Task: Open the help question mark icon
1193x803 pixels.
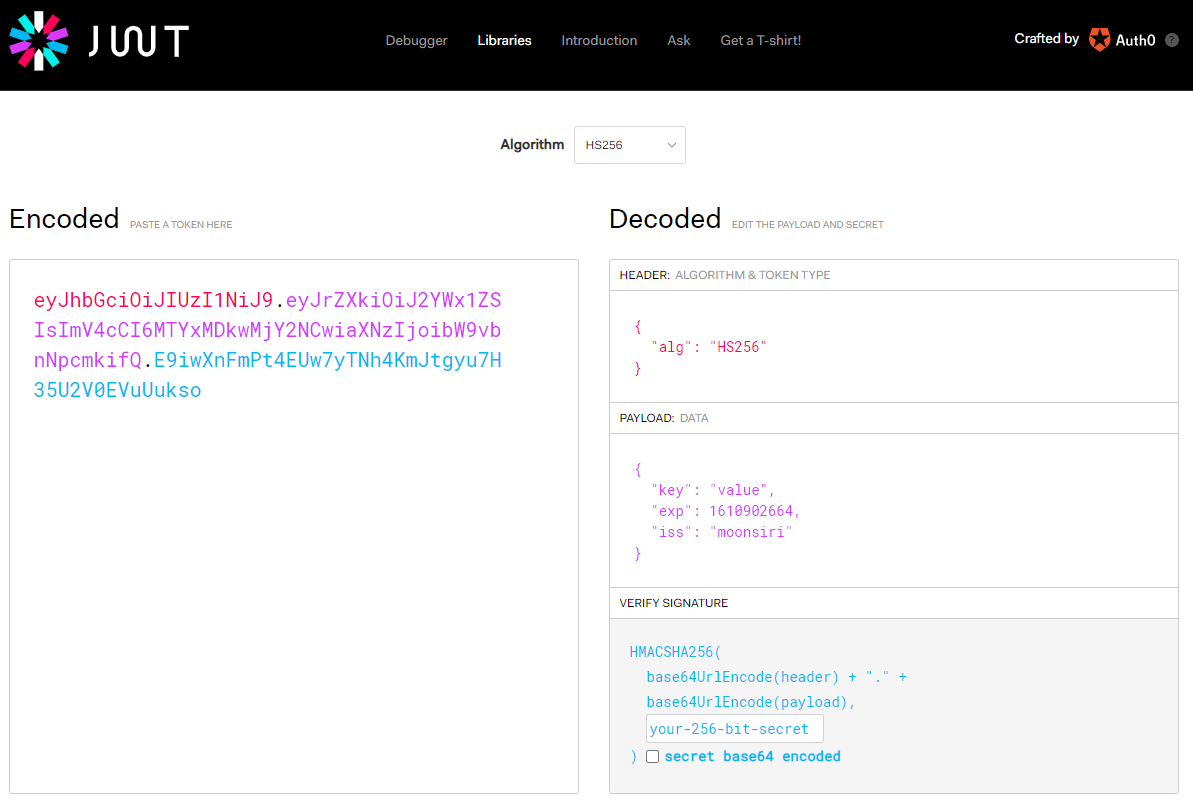Action: click(1172, 40)
